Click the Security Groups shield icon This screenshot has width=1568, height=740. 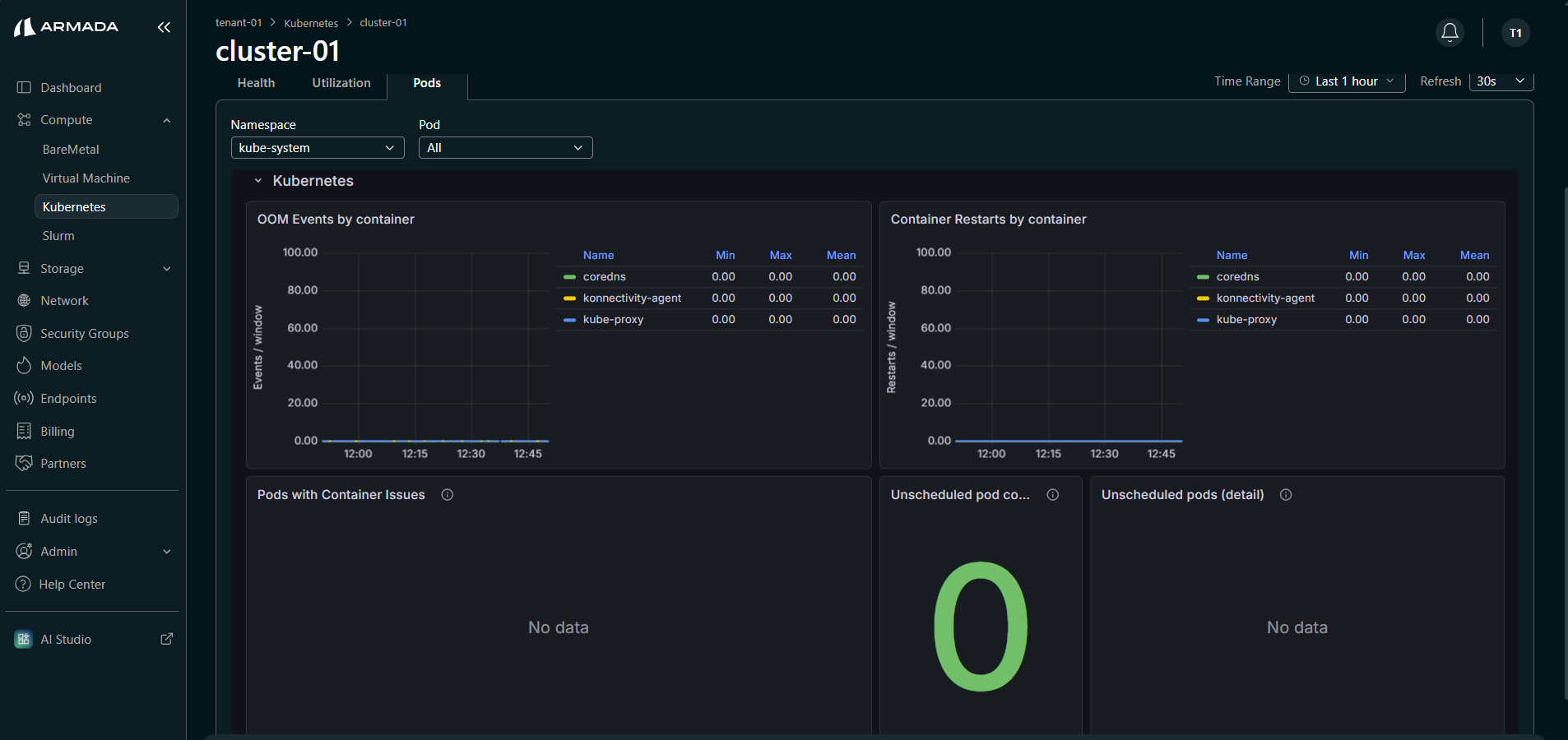24,333
